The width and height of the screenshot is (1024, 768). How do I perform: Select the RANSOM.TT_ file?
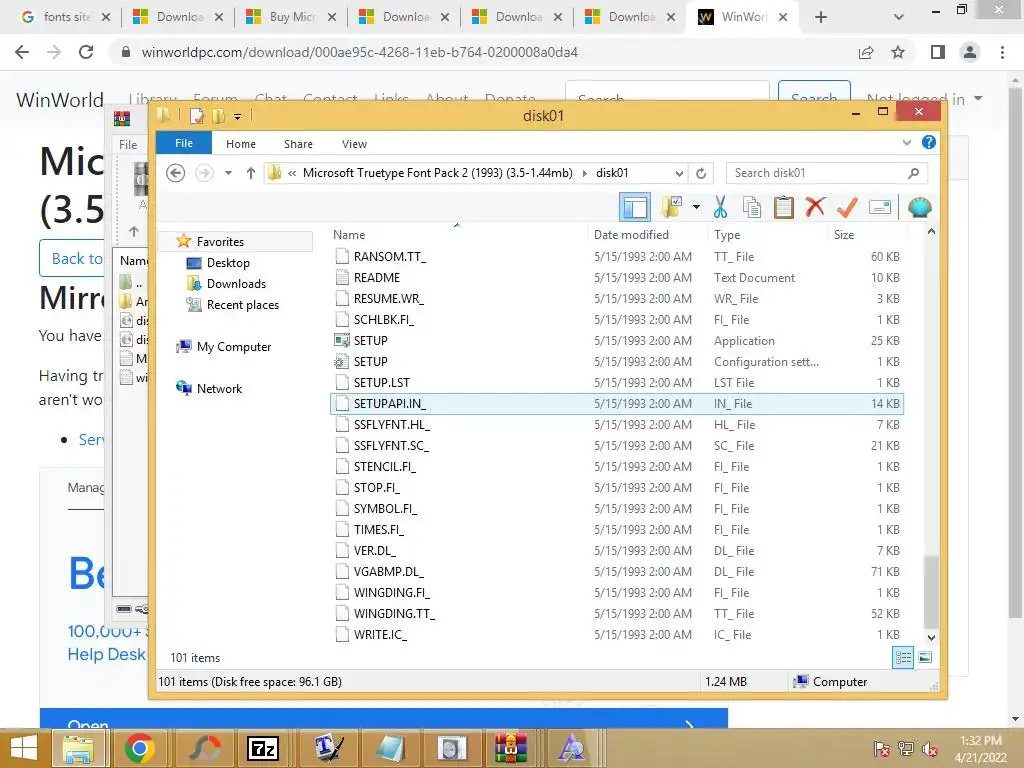coord(617,257)
